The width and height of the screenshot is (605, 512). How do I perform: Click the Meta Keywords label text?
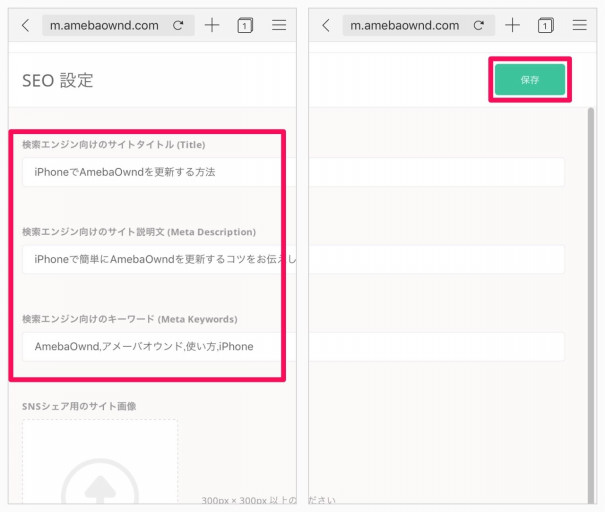point(130,319)
